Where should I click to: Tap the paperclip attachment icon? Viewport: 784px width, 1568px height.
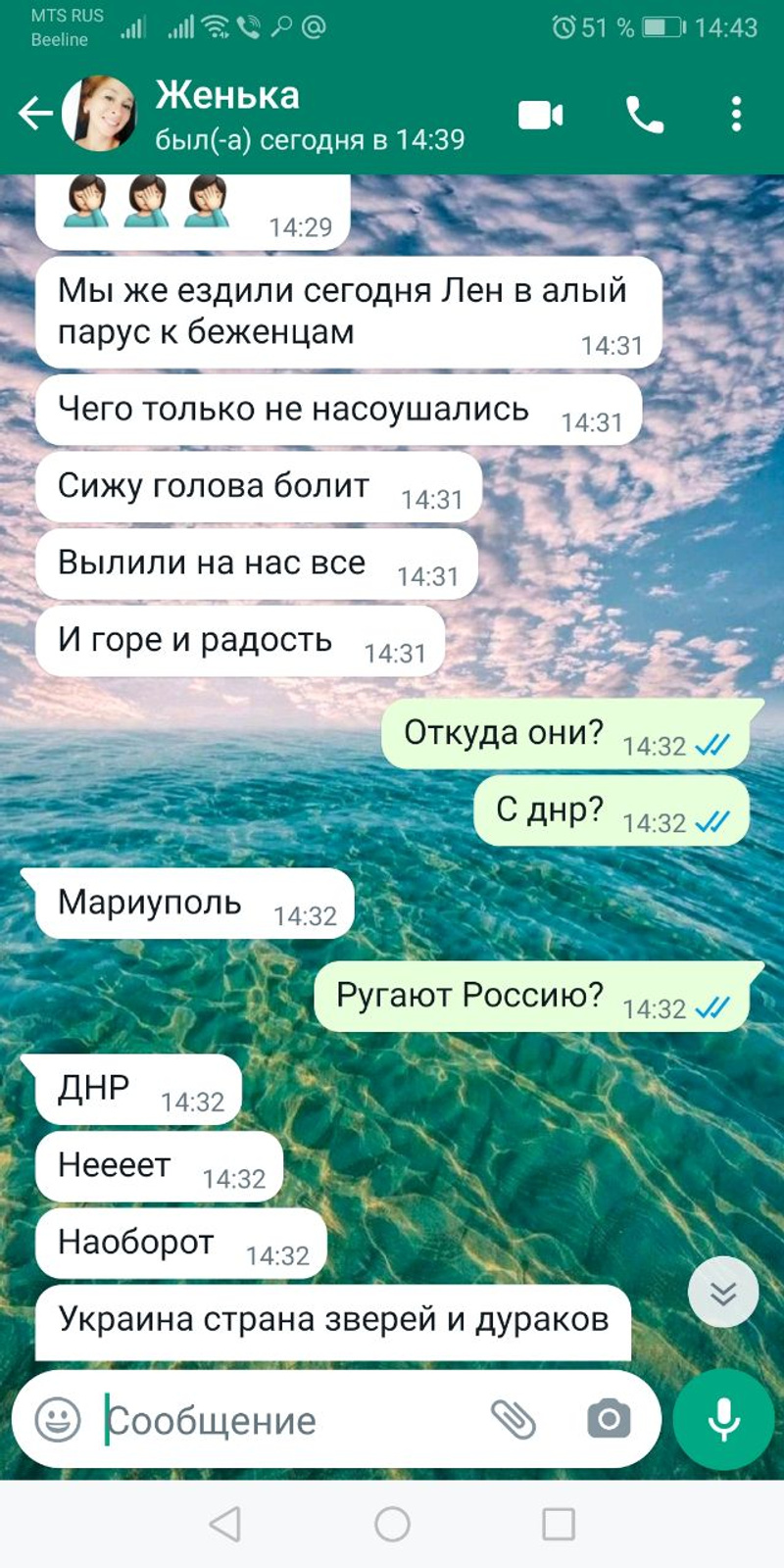pyautogui.click(x=513, y=1418)
